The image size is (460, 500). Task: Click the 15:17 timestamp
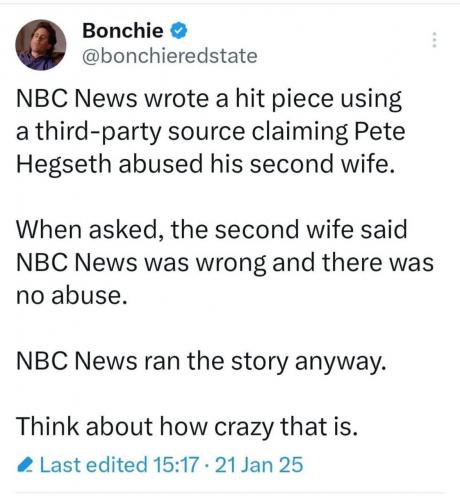176,465
